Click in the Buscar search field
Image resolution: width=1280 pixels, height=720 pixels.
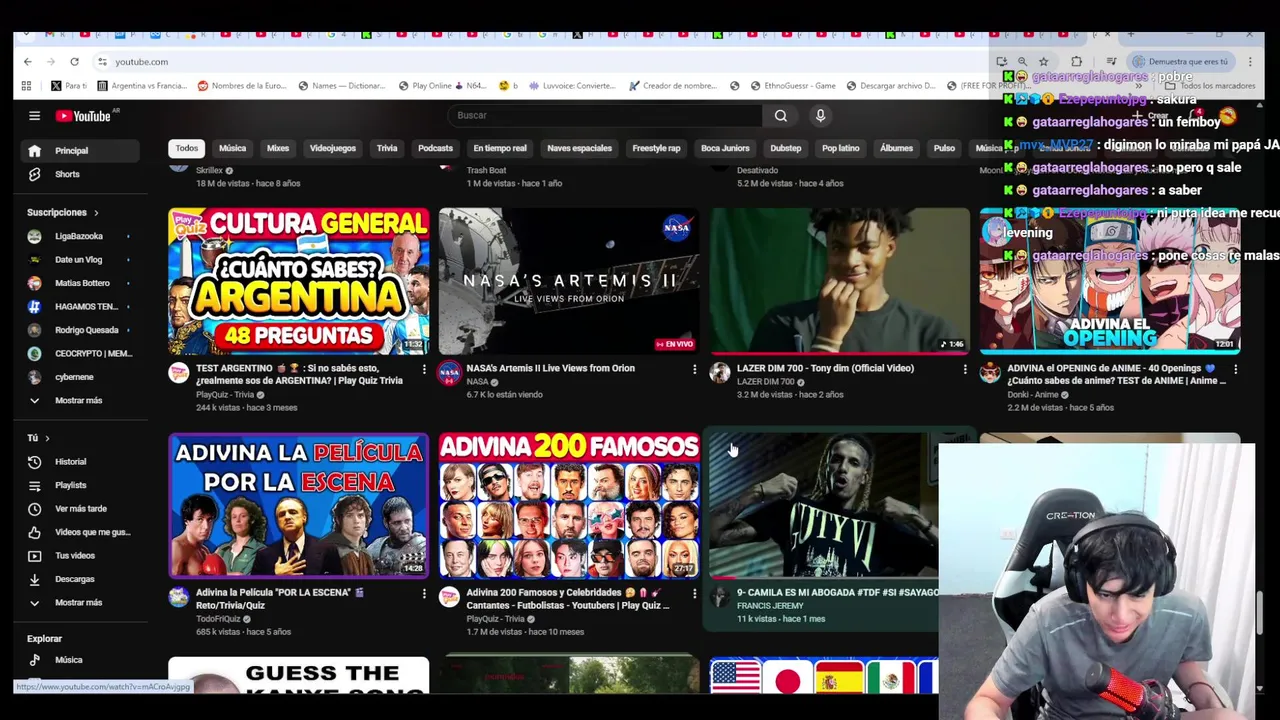click(x=605, y=116)
